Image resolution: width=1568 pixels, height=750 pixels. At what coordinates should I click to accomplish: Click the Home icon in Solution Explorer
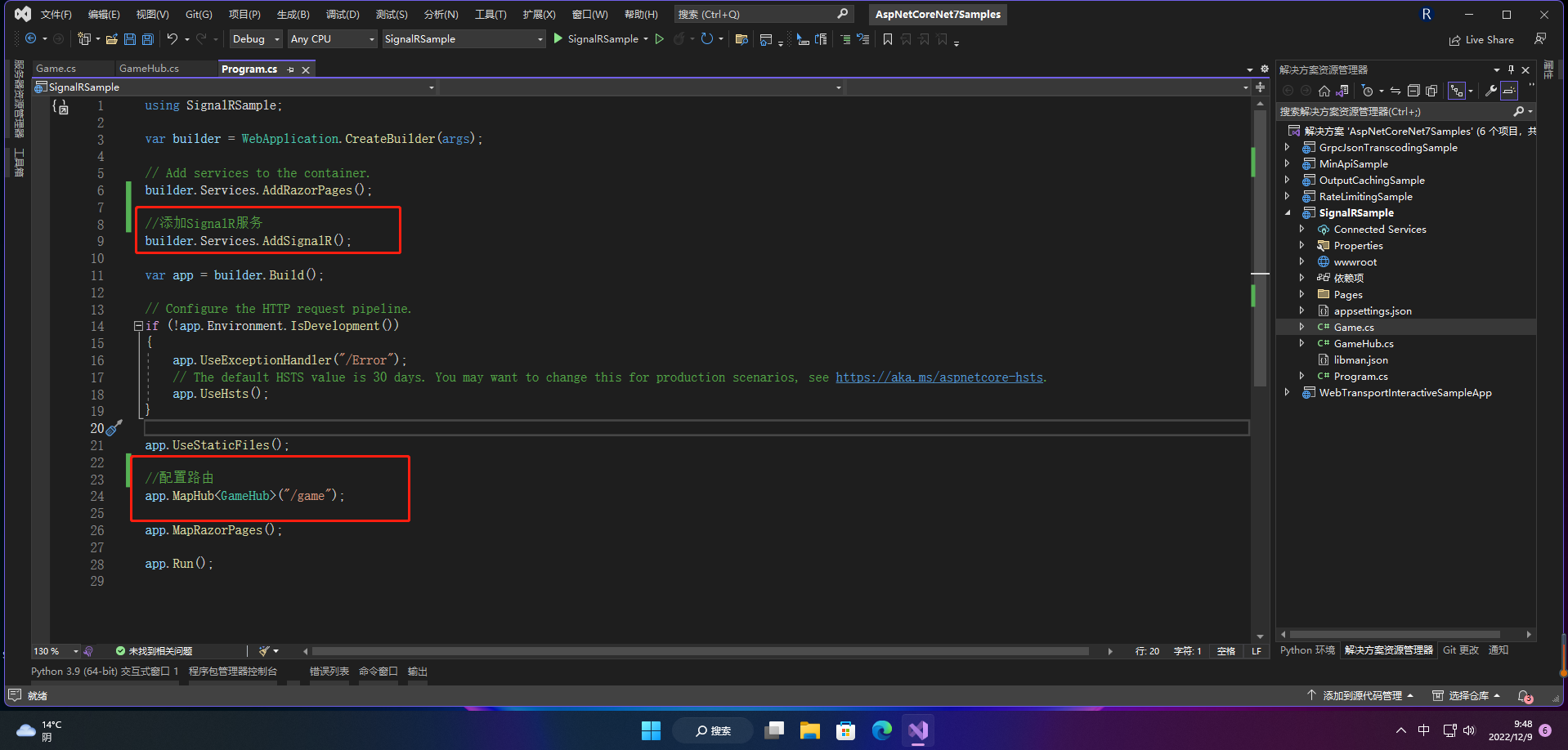pos(1324,91)
